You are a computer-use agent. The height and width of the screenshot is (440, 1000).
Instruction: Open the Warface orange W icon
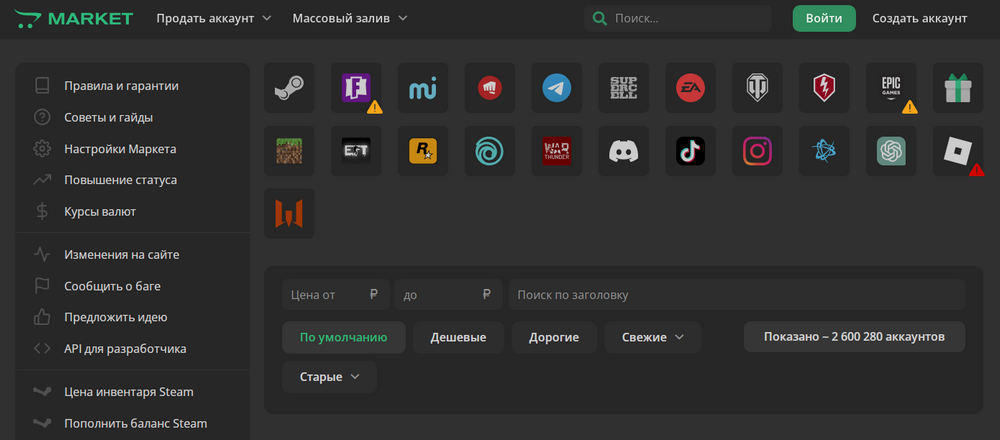click(289, 214)
